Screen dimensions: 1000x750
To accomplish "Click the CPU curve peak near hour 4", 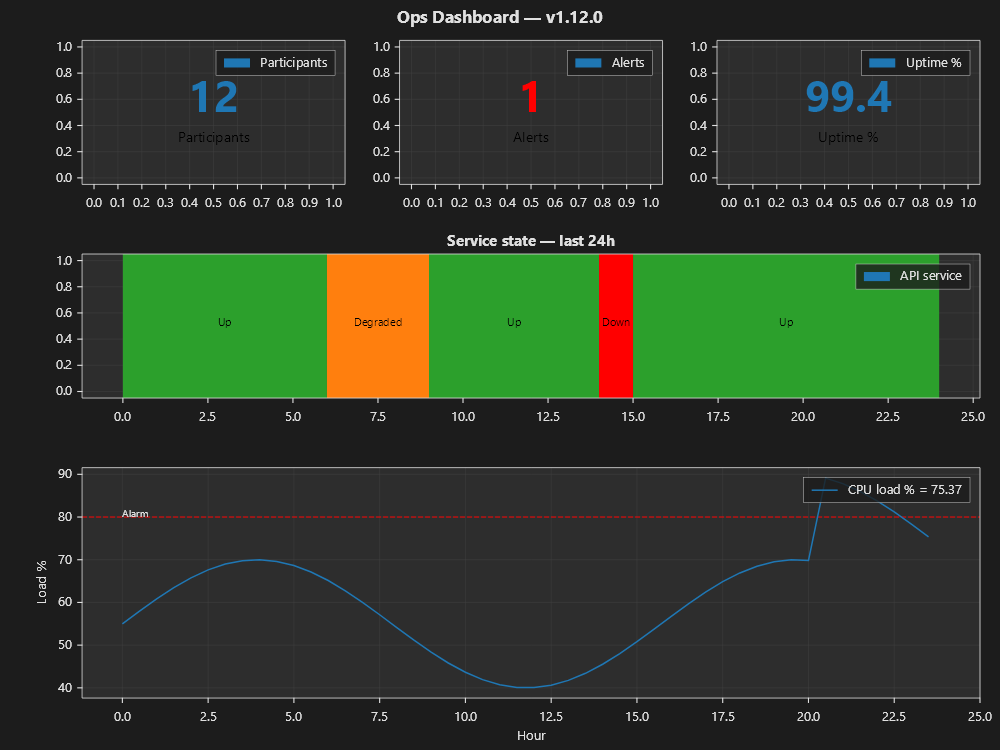I will point(259,560).
